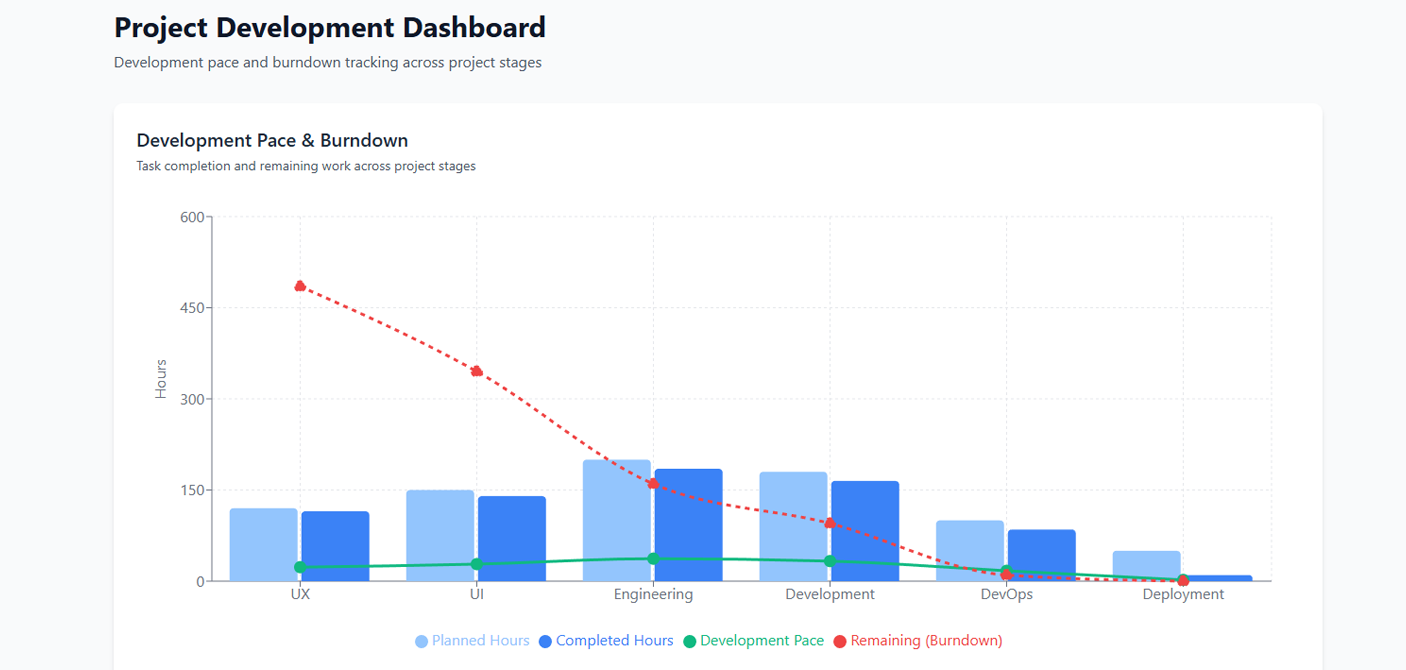Select the Project Development Dashboard heading
The width and height of the screenshot is (1406, 670).
(x=330, y=27)
